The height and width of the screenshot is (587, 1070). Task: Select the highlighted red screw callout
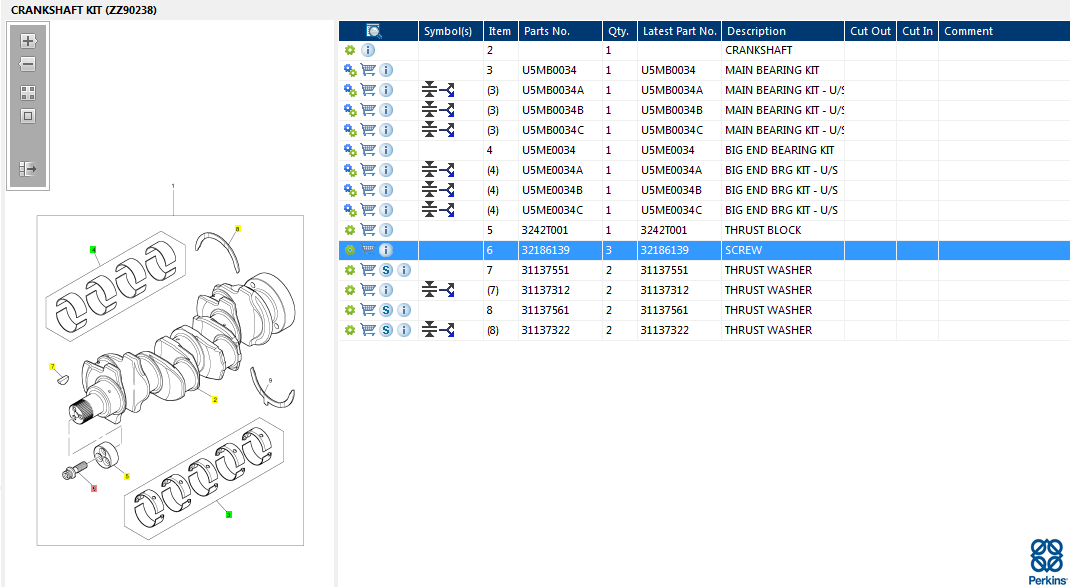coord(93,488)
